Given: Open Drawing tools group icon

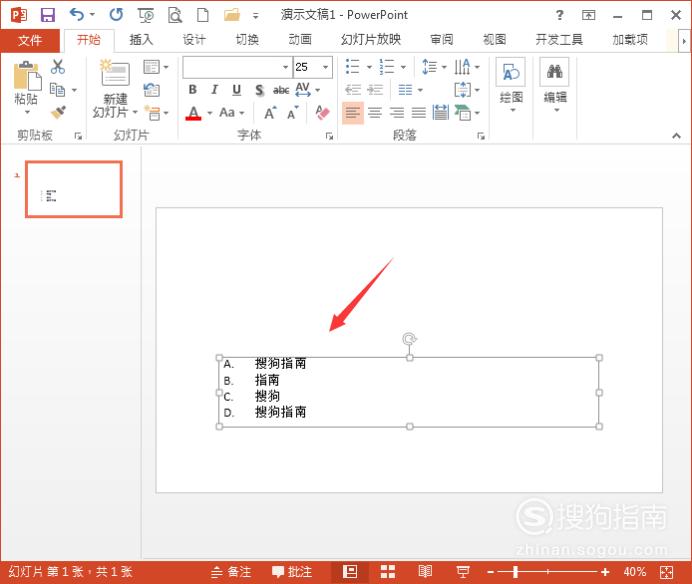Looking at the screenshot, I should [x=511, y=72].
